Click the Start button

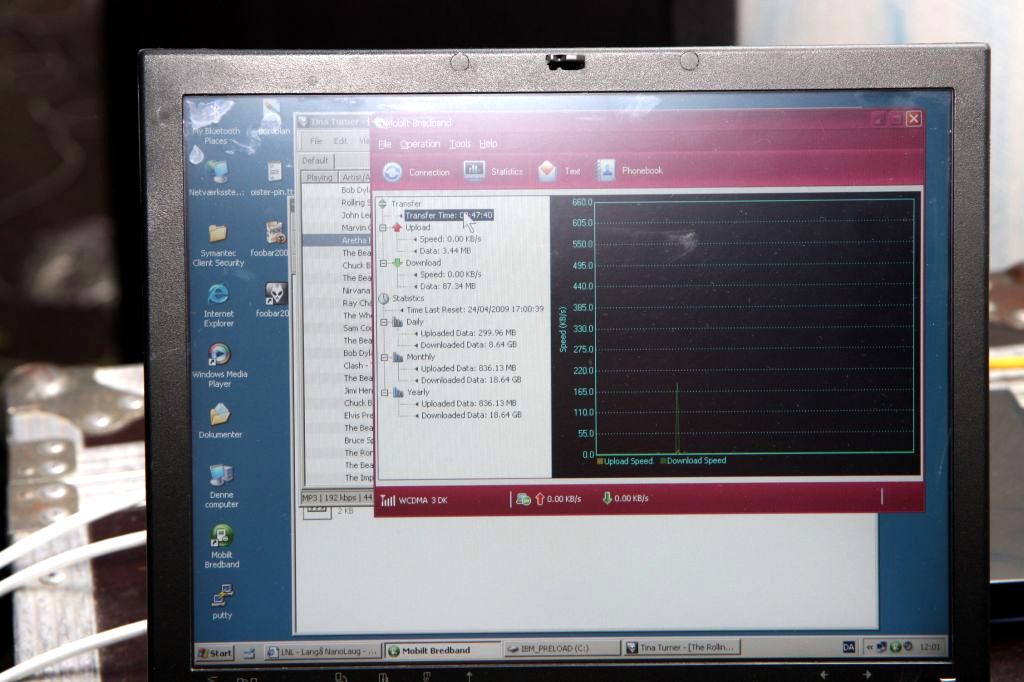pyautogui.click(x=215, y=652)
